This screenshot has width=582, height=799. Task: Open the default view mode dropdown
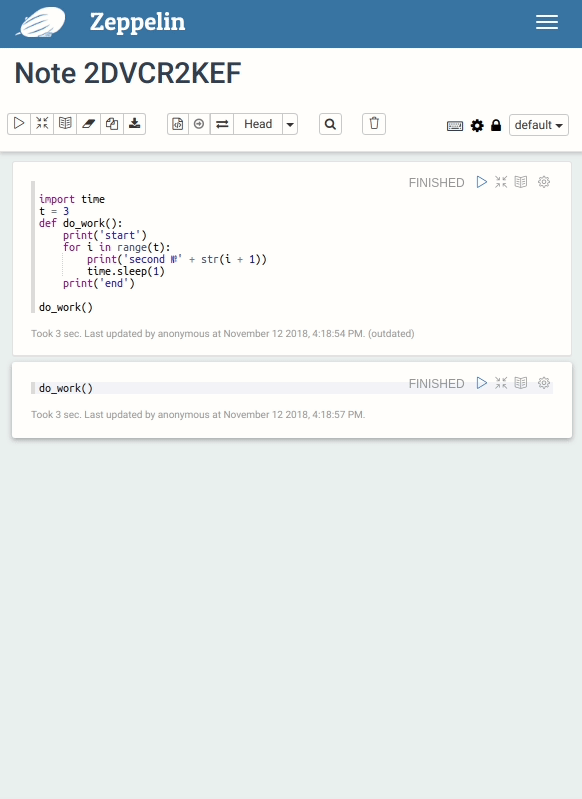click(539, 125)
